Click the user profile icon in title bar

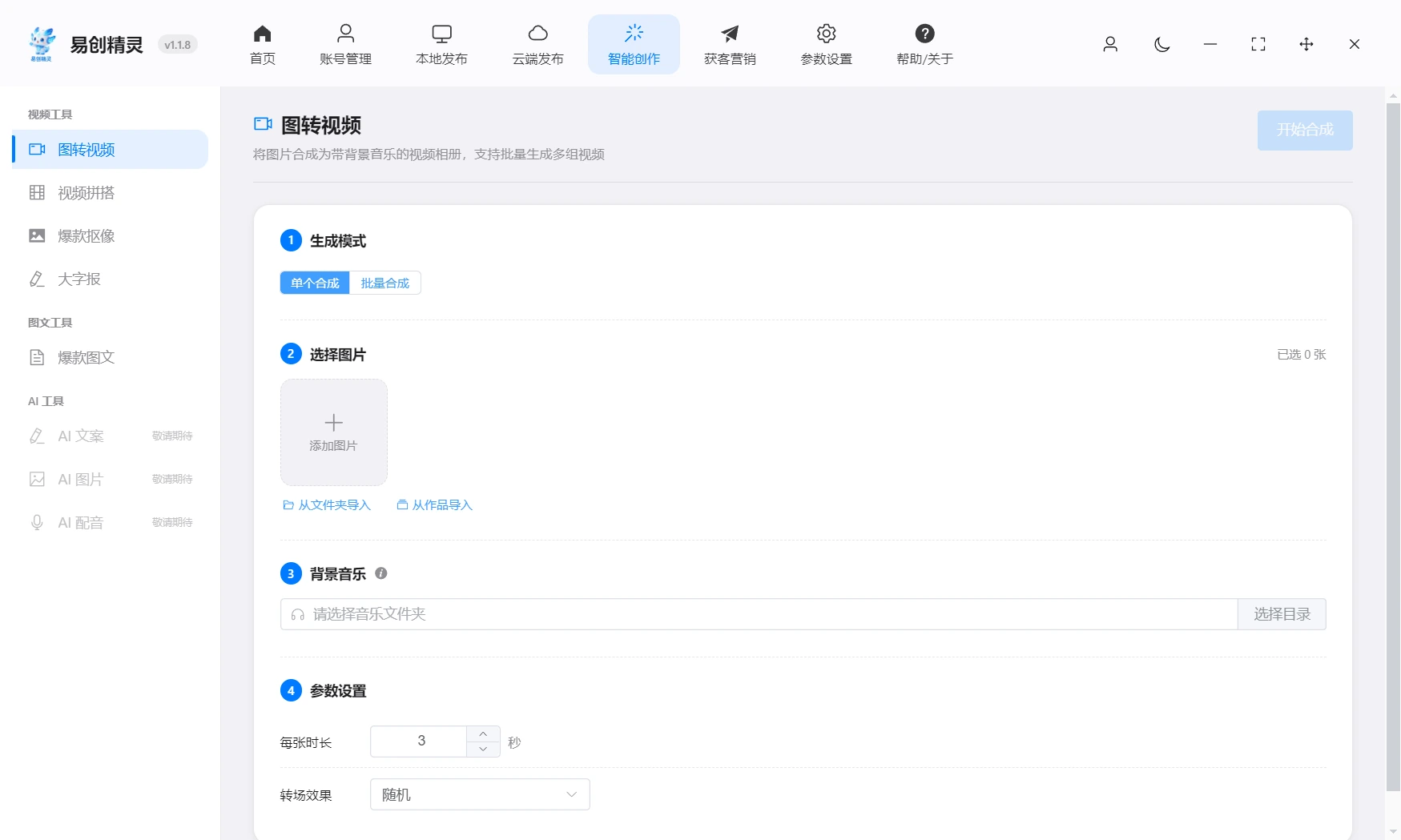tap(1110, 44)
